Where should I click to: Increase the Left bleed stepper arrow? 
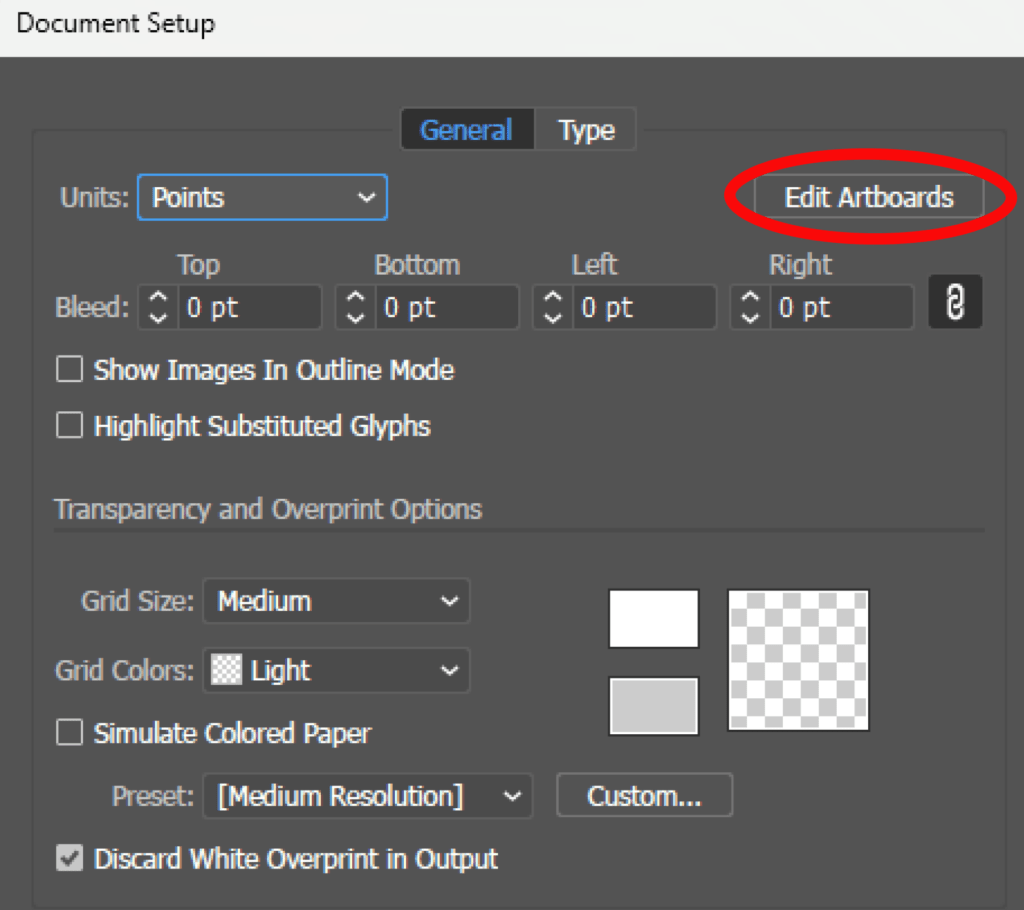click(x=552, y=297)
